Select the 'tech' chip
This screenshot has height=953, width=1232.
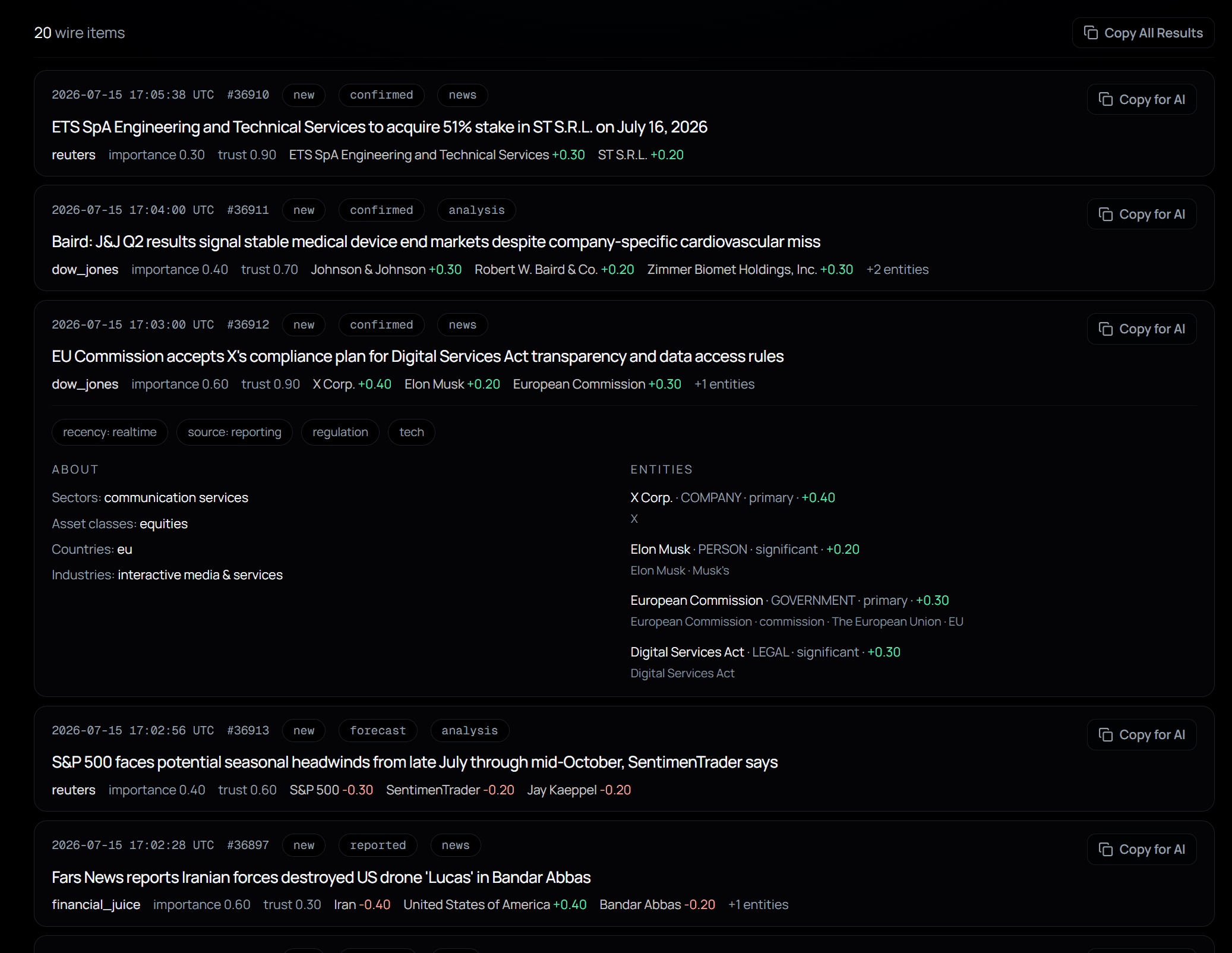click(x=412, y=432)
